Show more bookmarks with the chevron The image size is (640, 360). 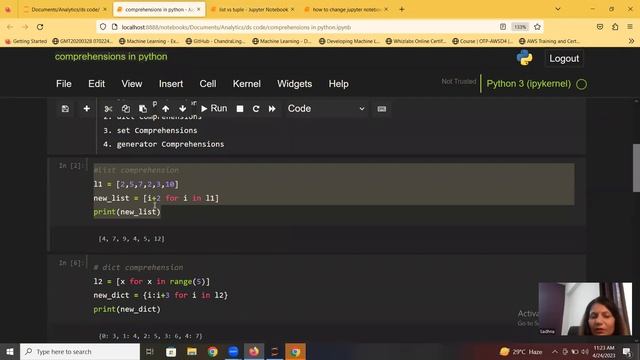click(x=631, y=41)
